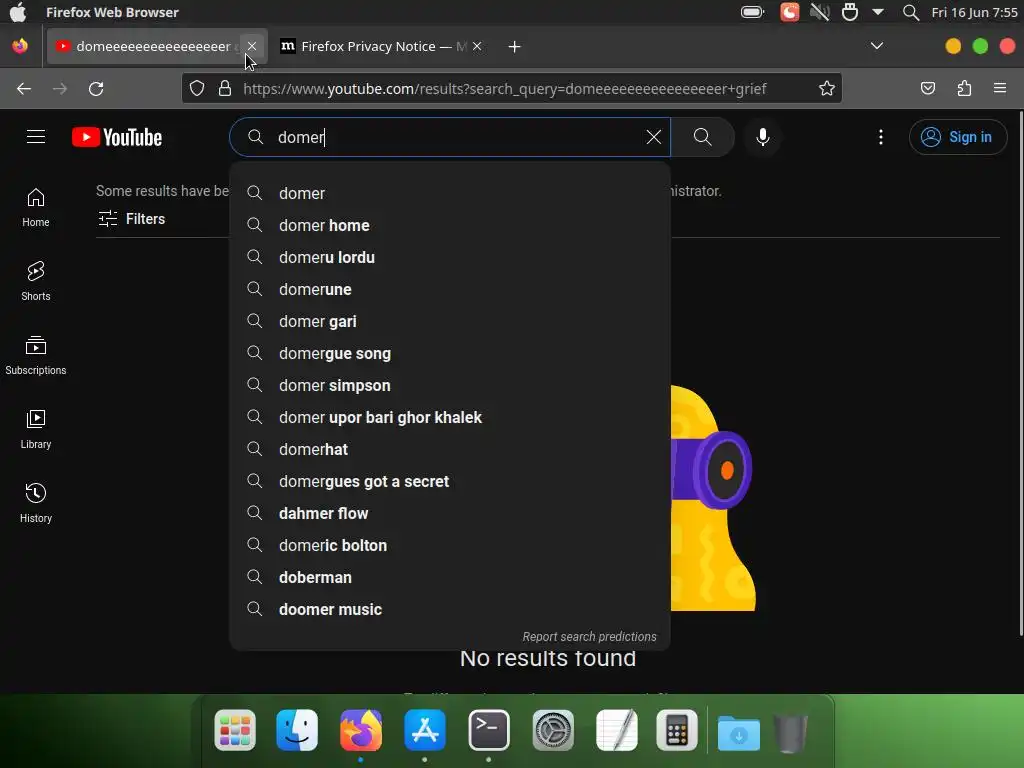Open the Downloads folder in the dock
The height and width of the screenshot is (768, 1024).
click(739, 733)
